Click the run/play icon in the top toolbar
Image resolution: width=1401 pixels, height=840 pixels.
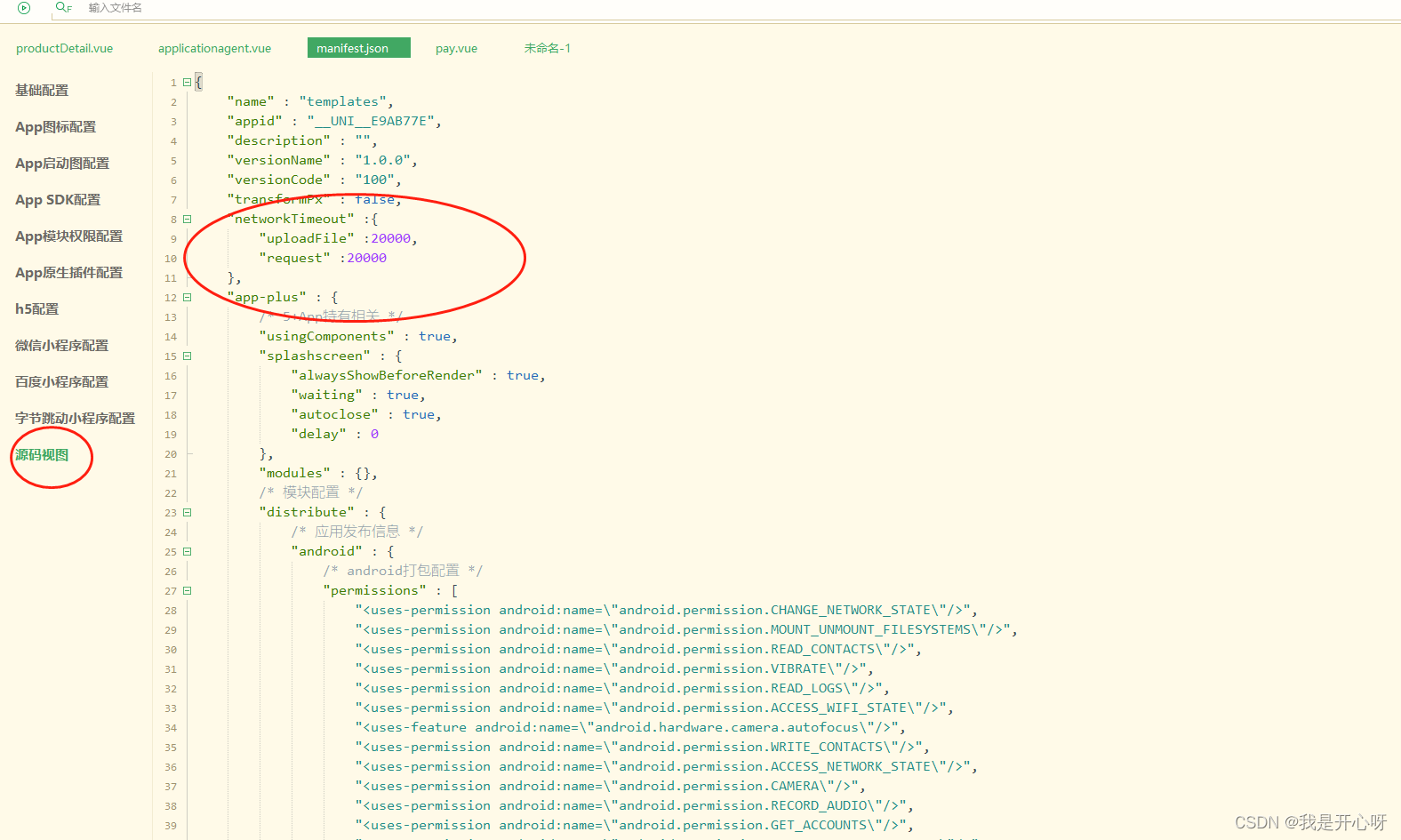pos(24,8)
